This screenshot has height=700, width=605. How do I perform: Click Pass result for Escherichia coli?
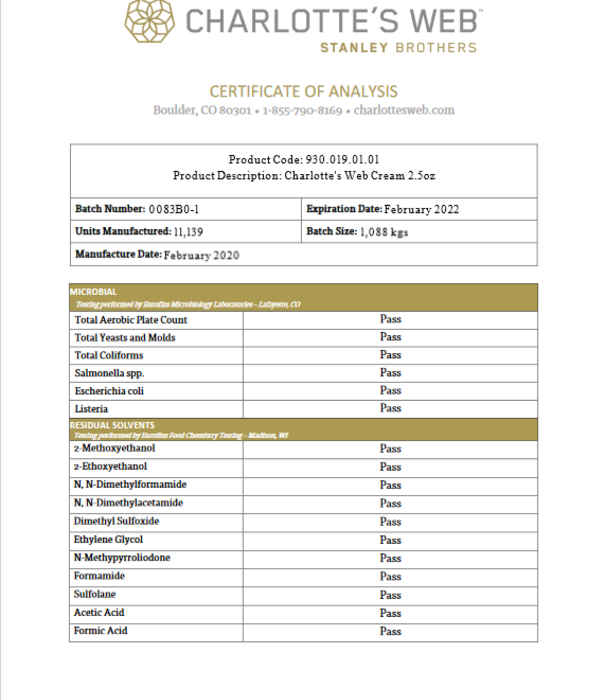click(391, 391)
